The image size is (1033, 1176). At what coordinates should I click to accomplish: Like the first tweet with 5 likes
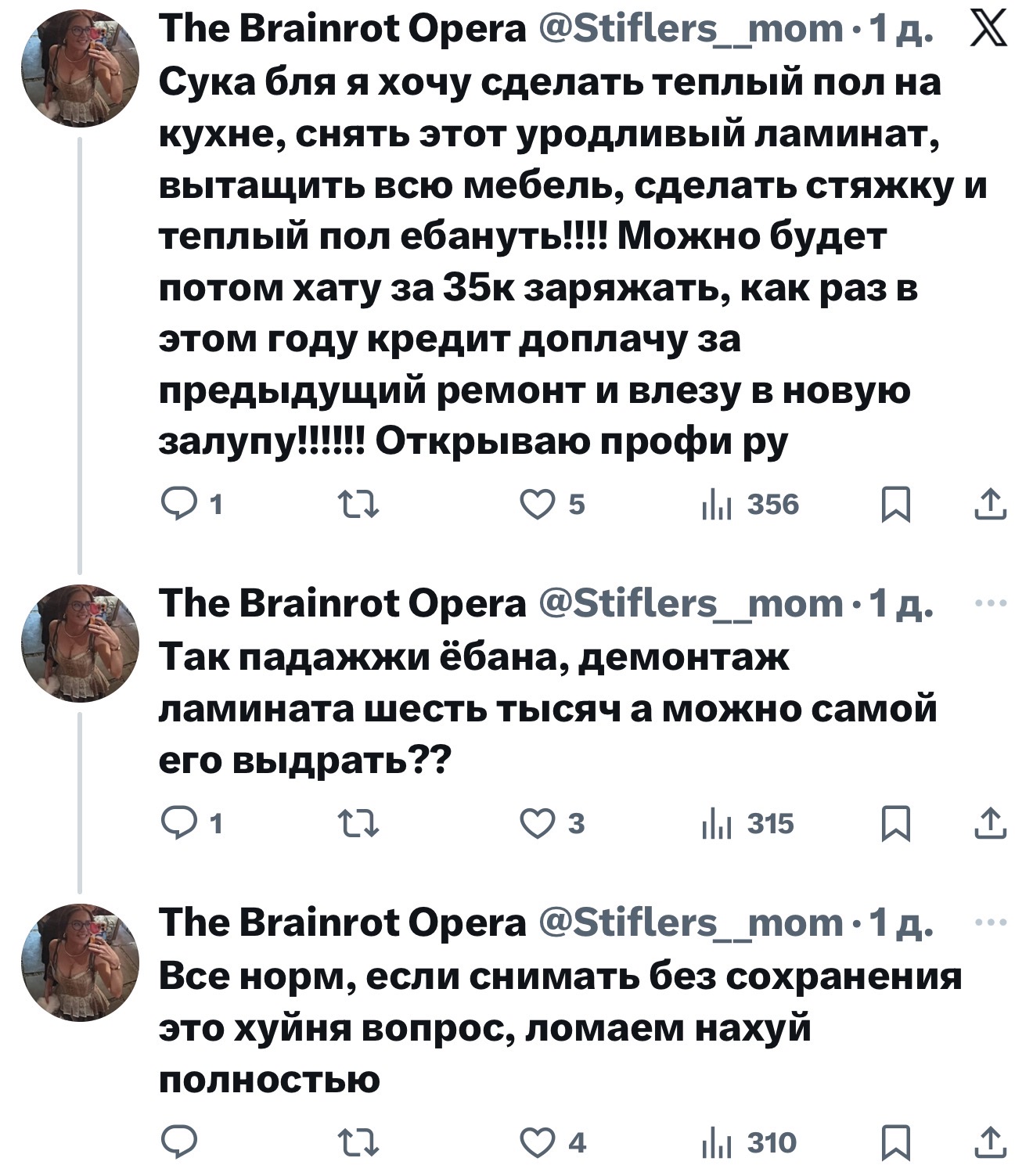pyautogui.click(x=538, y=505)
